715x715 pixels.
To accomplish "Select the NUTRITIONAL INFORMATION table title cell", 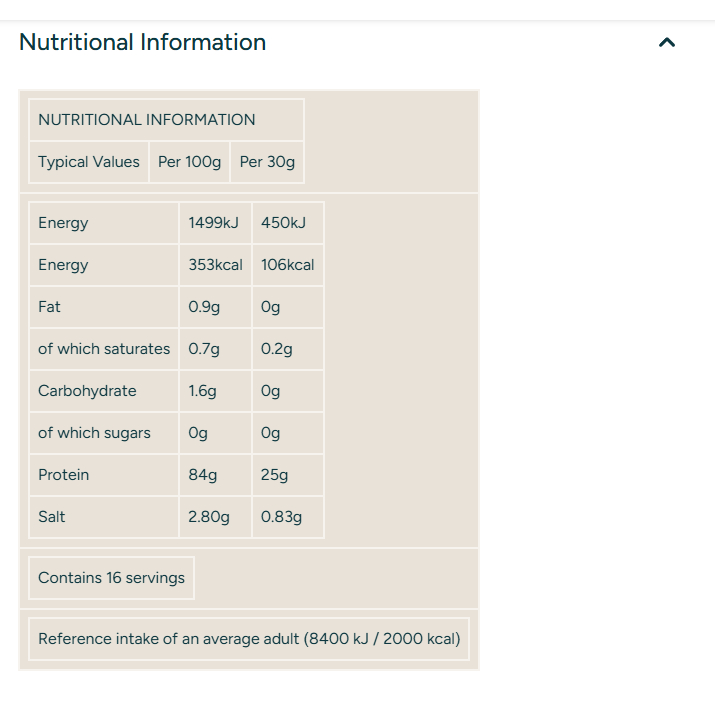I will (x=166, y=119).
